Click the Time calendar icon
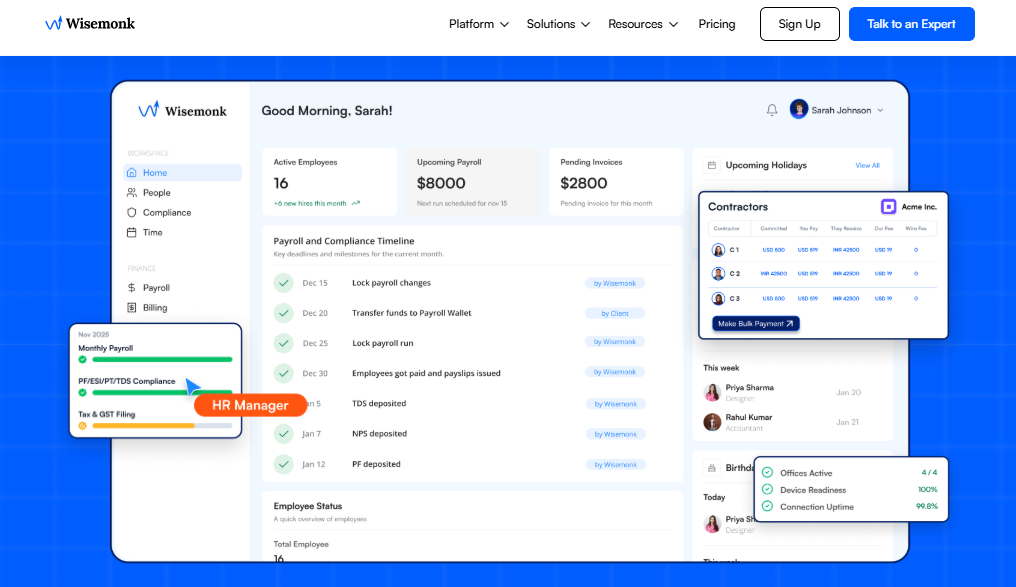This screenshot has width=1016, height=587. coord(131,232)
